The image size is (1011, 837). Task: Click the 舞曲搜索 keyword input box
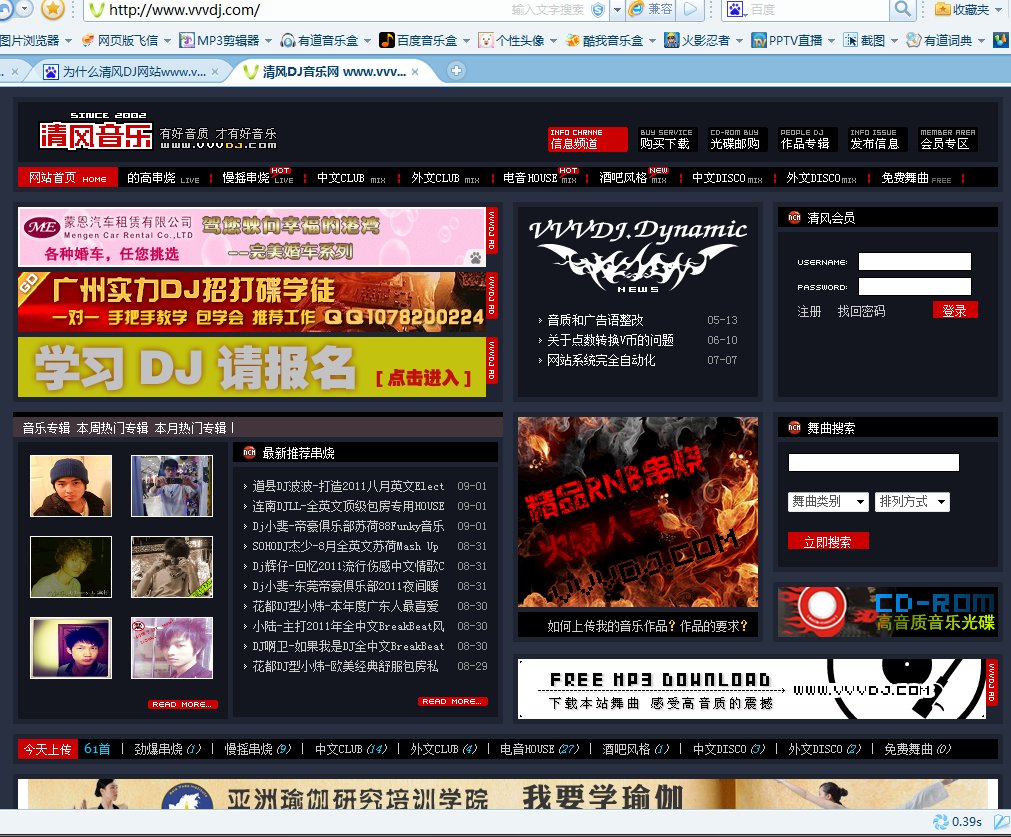click(x=874, y=462)
